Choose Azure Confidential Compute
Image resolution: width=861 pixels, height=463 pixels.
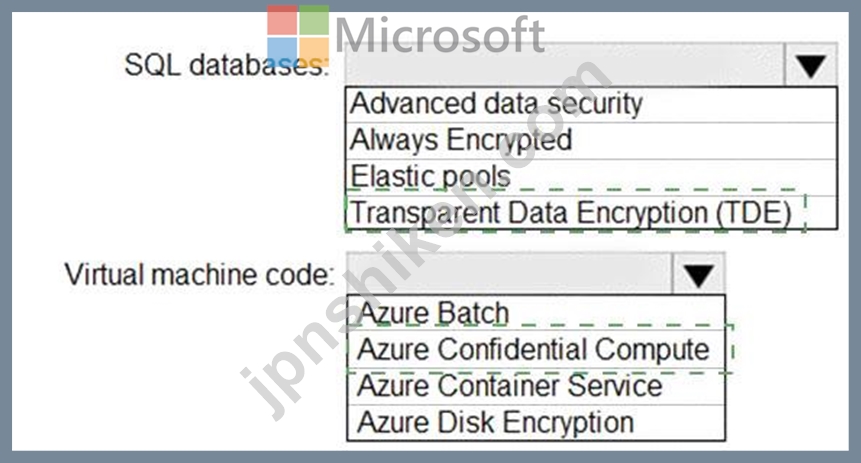(536, 349)
